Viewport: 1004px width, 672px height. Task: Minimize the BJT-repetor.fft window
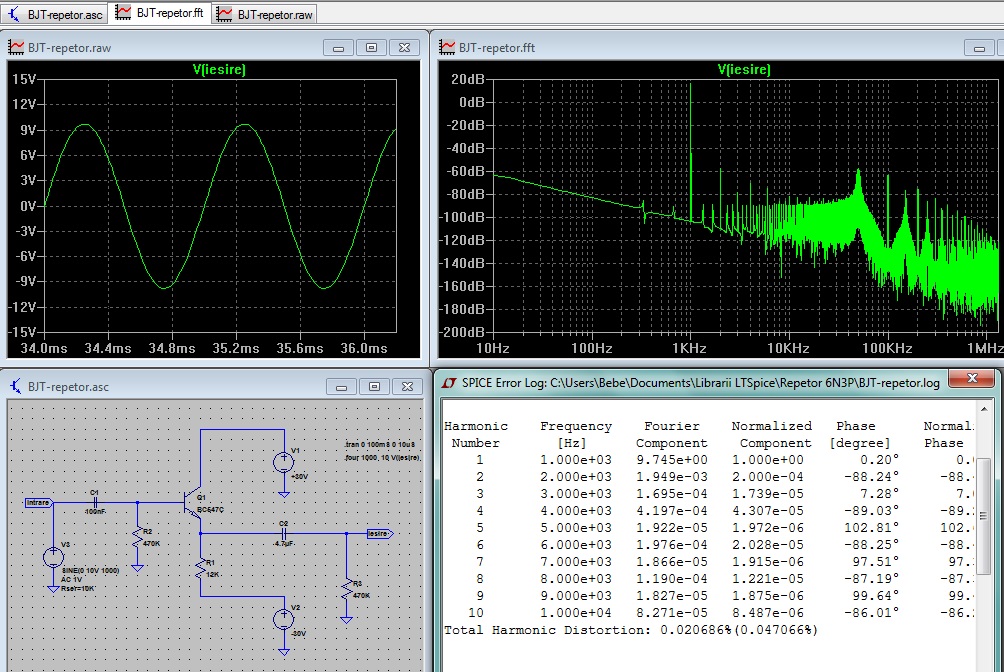coord(979,48)
